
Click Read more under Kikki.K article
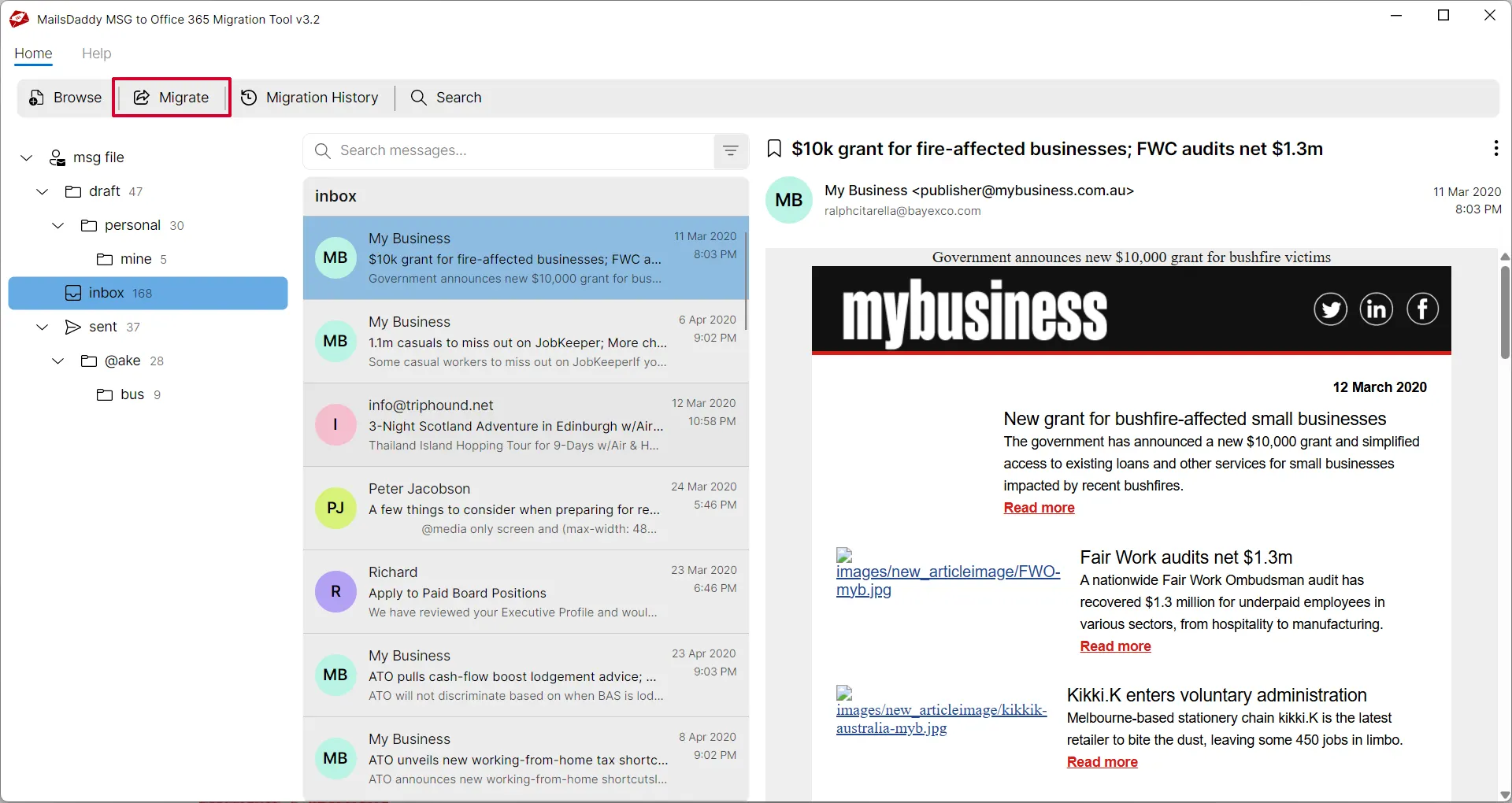click(1102, 761)
